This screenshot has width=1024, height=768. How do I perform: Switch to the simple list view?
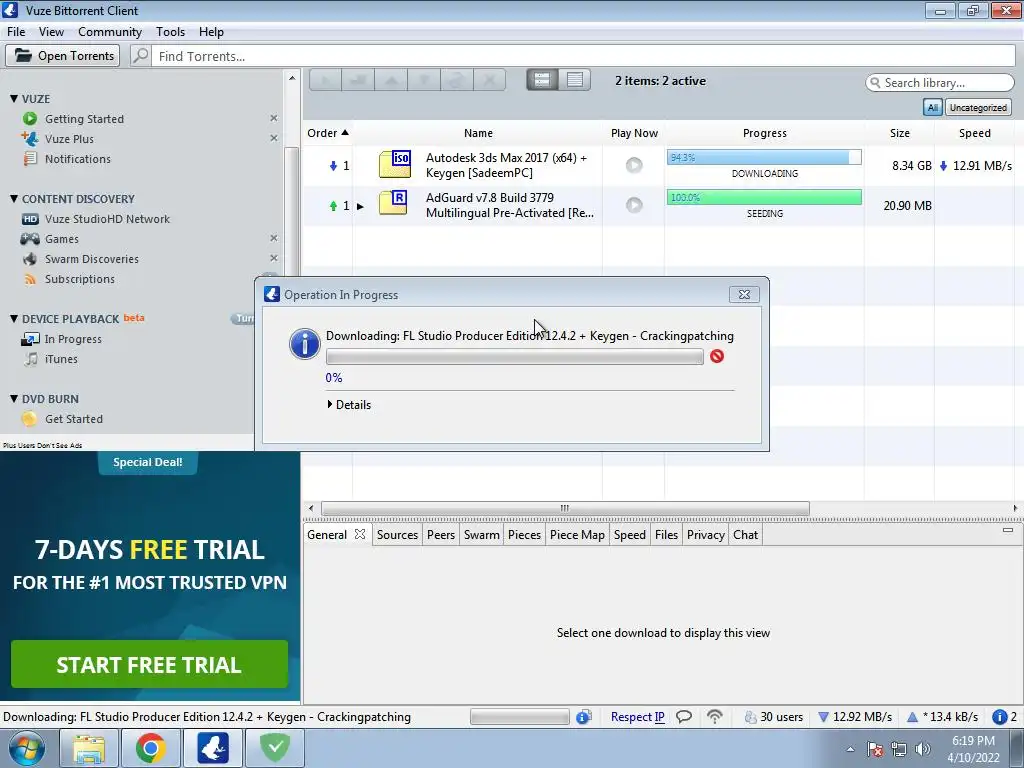click(575, 80)
